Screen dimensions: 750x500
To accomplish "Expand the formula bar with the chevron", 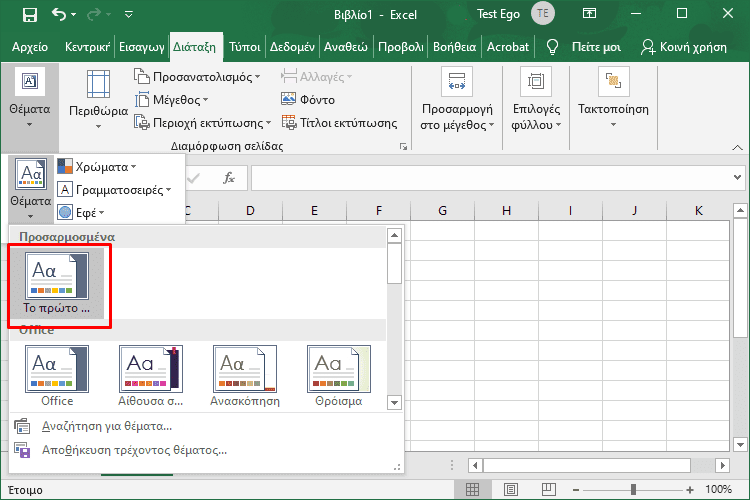I will point(738,178).
